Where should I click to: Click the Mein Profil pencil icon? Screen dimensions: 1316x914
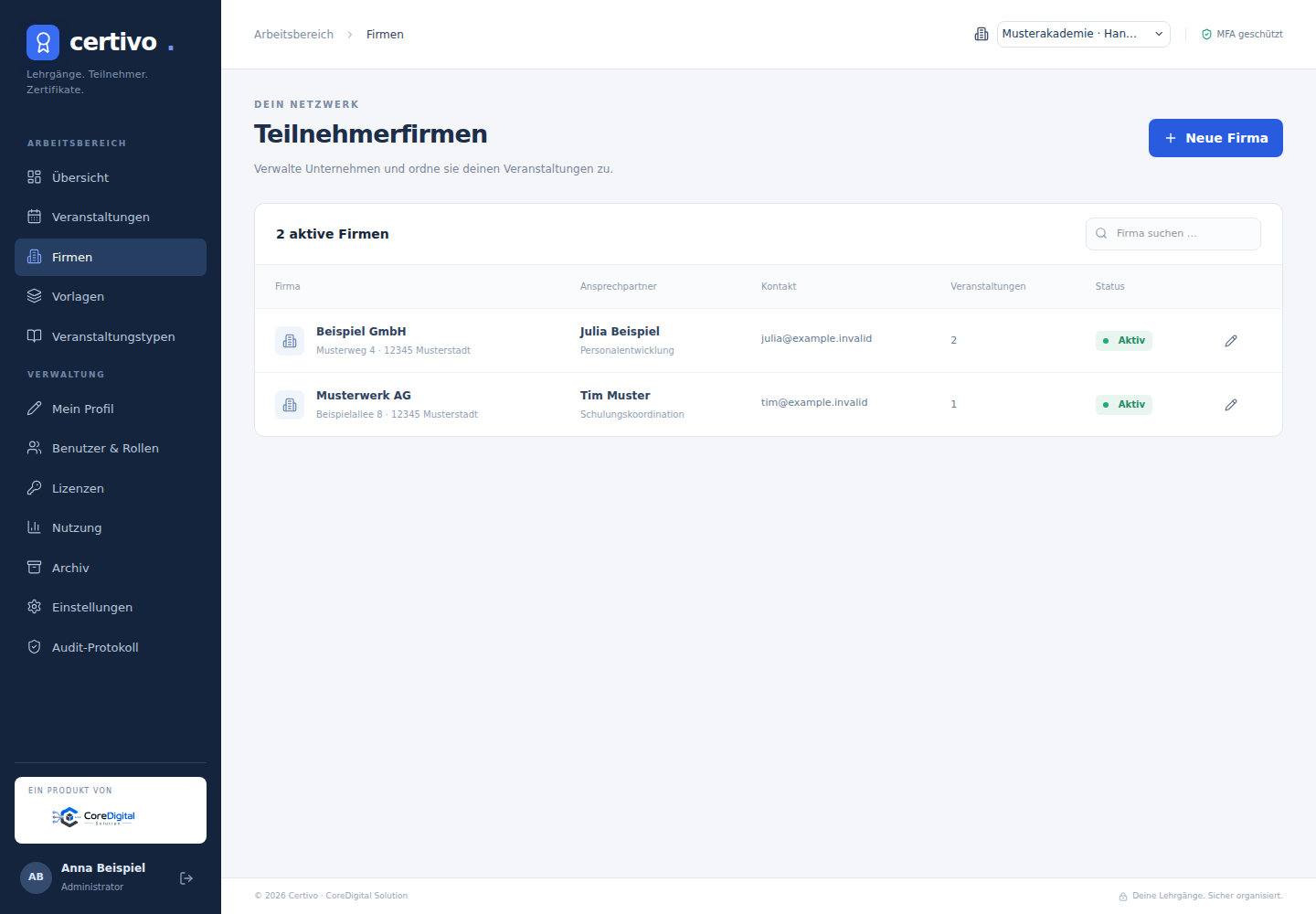(x=35, y=409)
